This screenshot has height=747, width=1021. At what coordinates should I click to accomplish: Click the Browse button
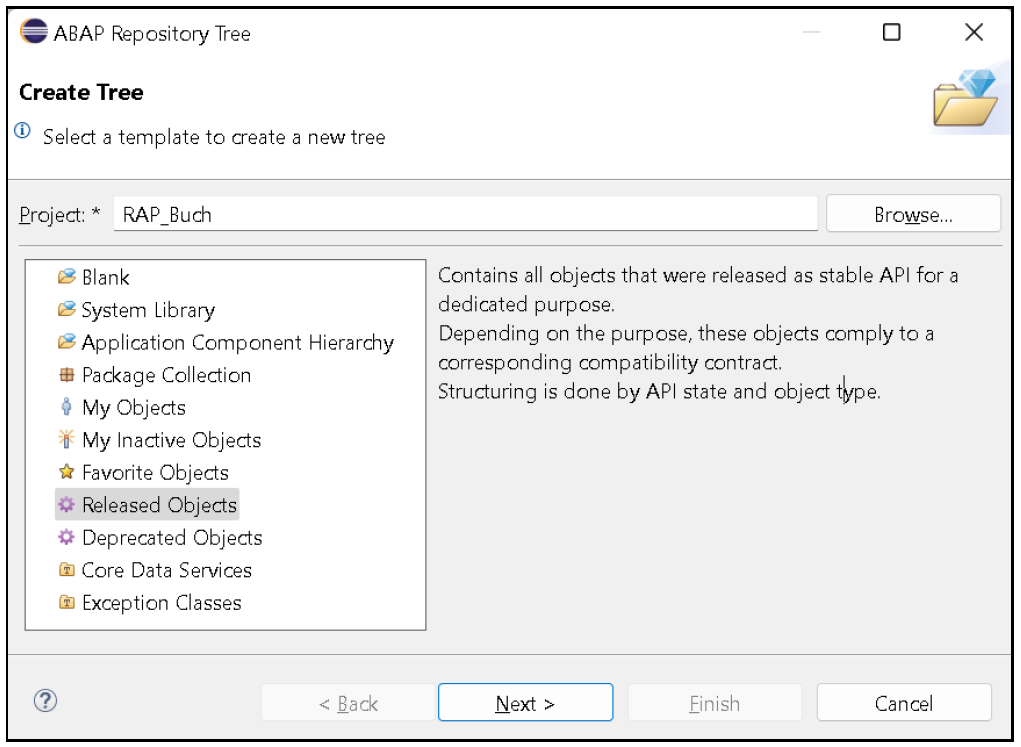(912, 213)
